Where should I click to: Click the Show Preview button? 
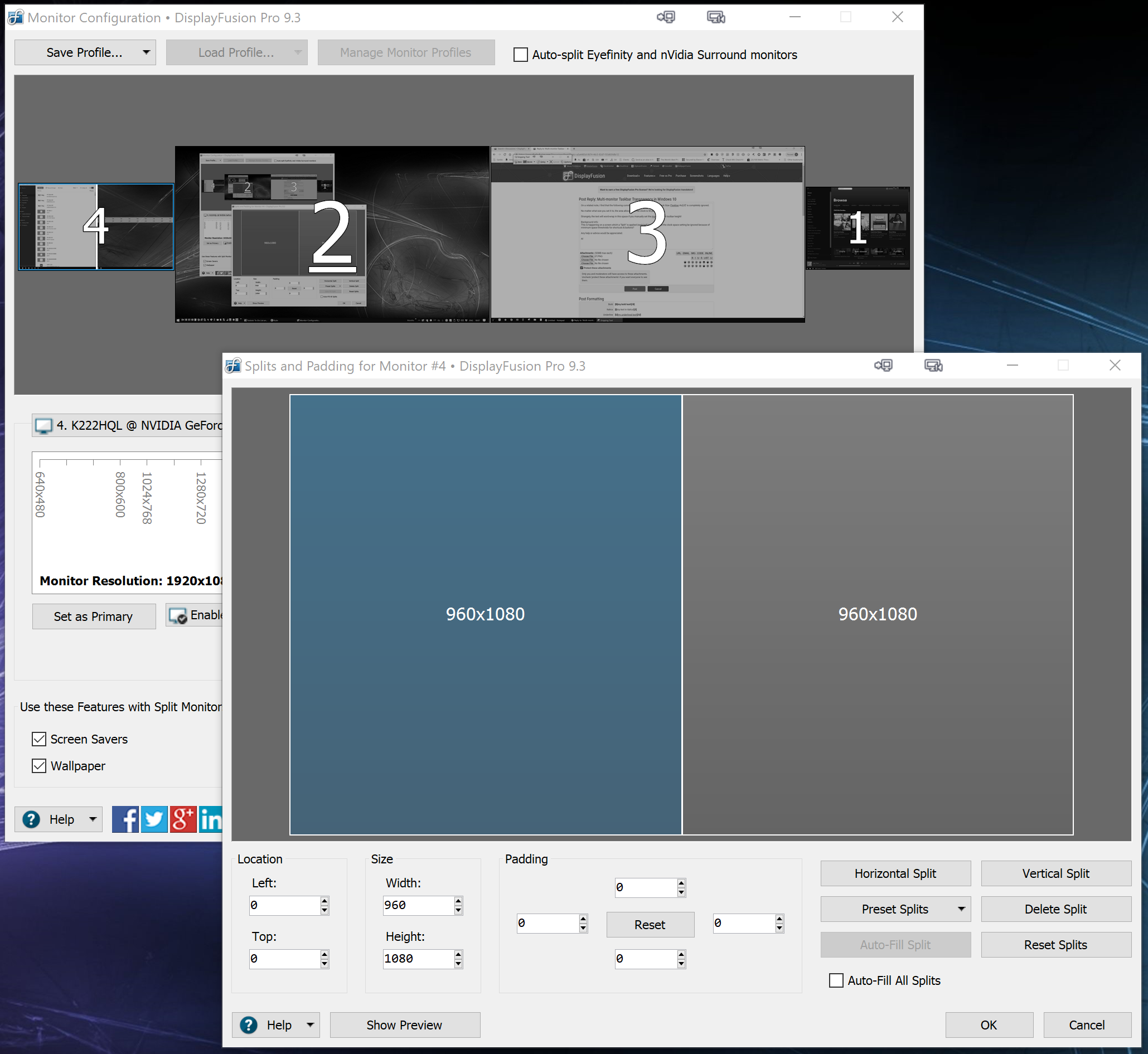pyautogui.click(x=405, y=1025)
